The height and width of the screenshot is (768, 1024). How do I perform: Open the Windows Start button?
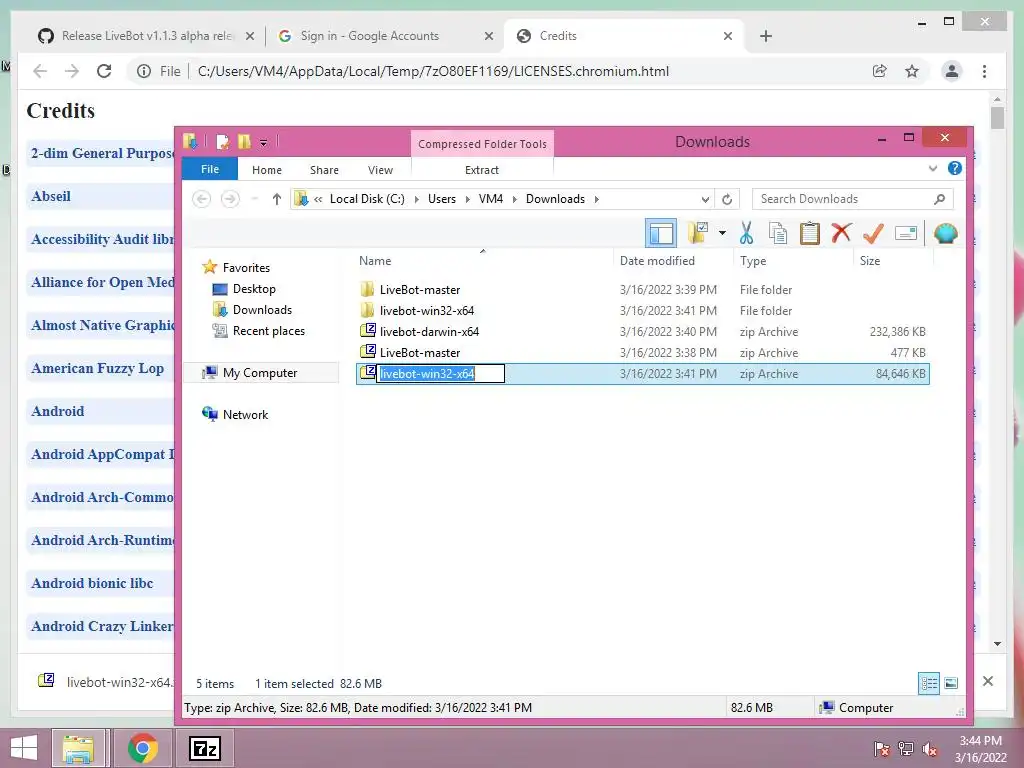pos(24,748)
